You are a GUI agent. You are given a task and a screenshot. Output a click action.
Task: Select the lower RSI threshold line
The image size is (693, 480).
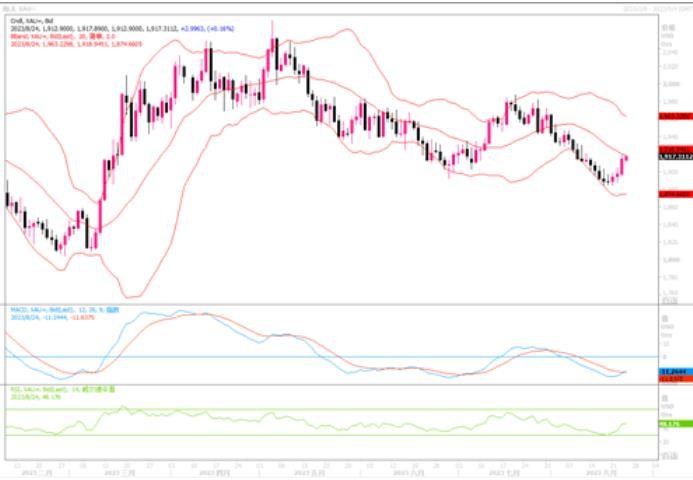pos(300,435)
